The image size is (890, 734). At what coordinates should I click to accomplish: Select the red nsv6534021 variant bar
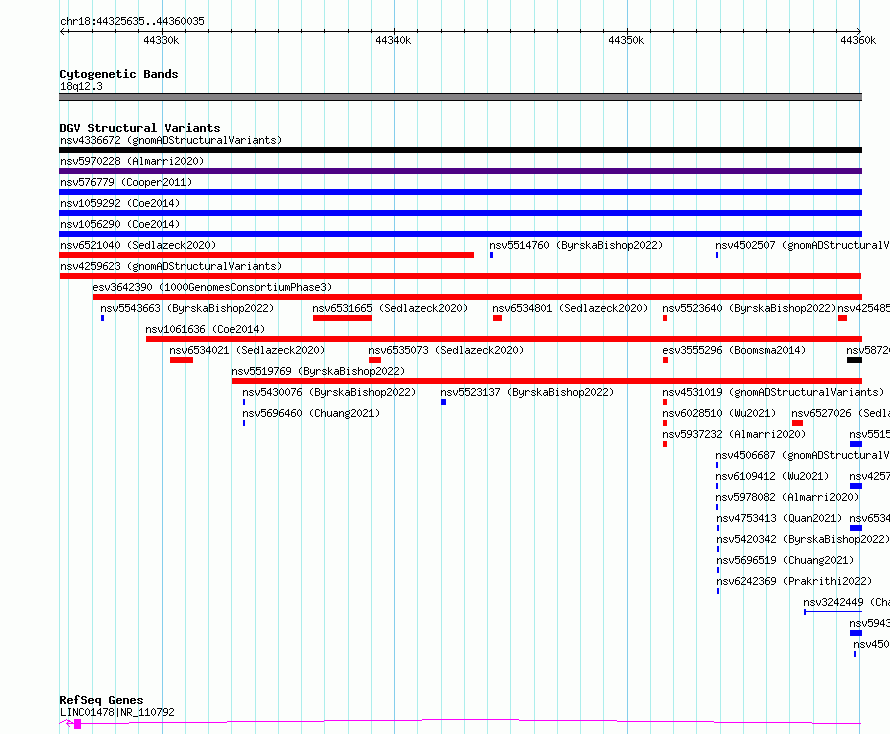tap(181, 360)
